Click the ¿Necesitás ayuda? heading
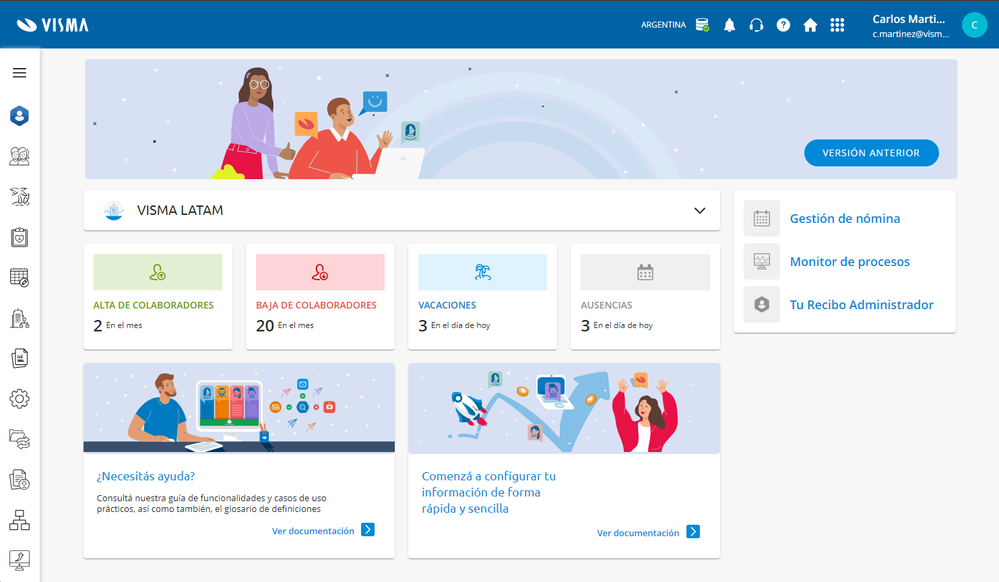Image resolution: width=999 pixels, height=582 pixels. pyautogui.click(x=146, y=476)
